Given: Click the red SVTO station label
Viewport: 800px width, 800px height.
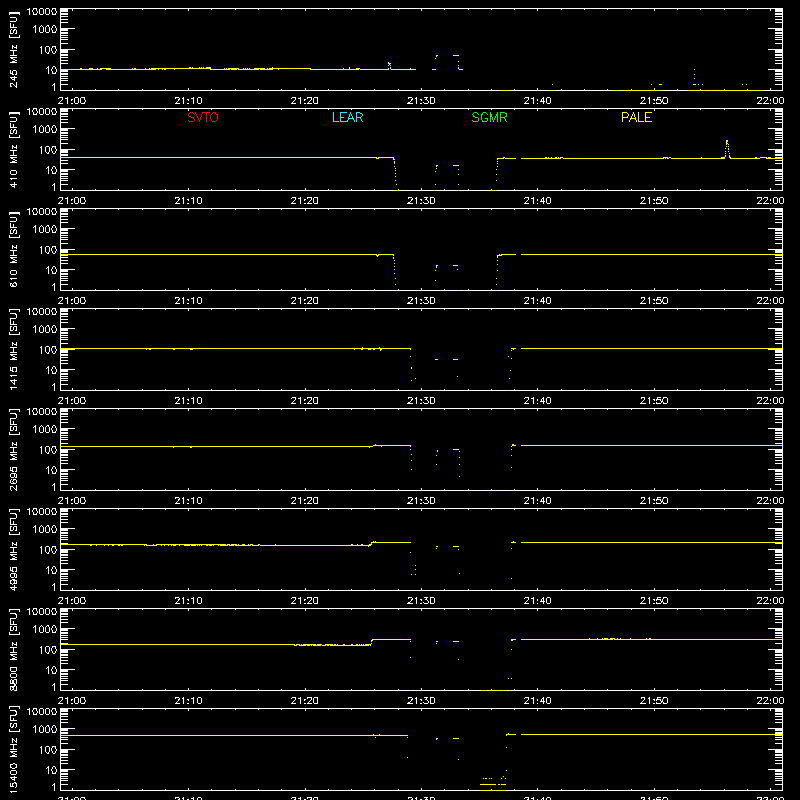Looking at the screenshot, I should click(203, 117).
